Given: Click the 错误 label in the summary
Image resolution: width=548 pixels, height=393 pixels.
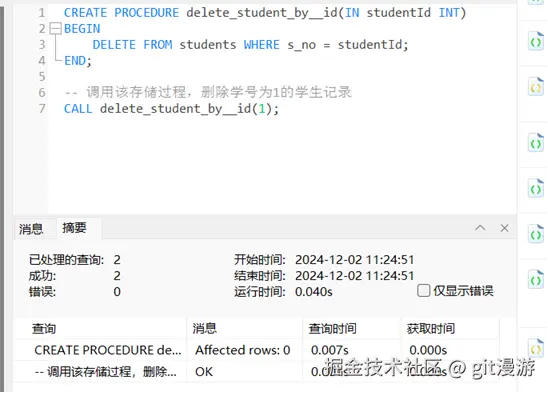Looking at the screenshot, I should pyautogui.click(x=42, y=292).
